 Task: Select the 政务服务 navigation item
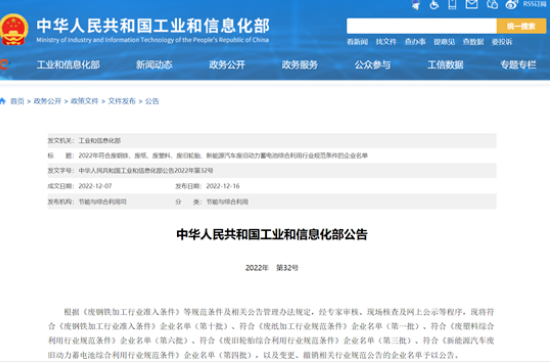(x=300, y=65)
